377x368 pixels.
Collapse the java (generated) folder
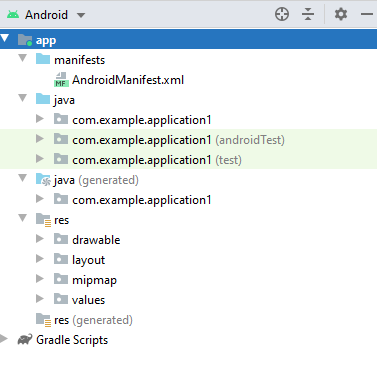[x=23, y=178]
